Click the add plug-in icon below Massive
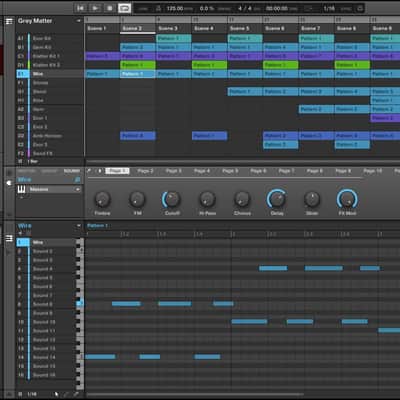 point(21,197)
